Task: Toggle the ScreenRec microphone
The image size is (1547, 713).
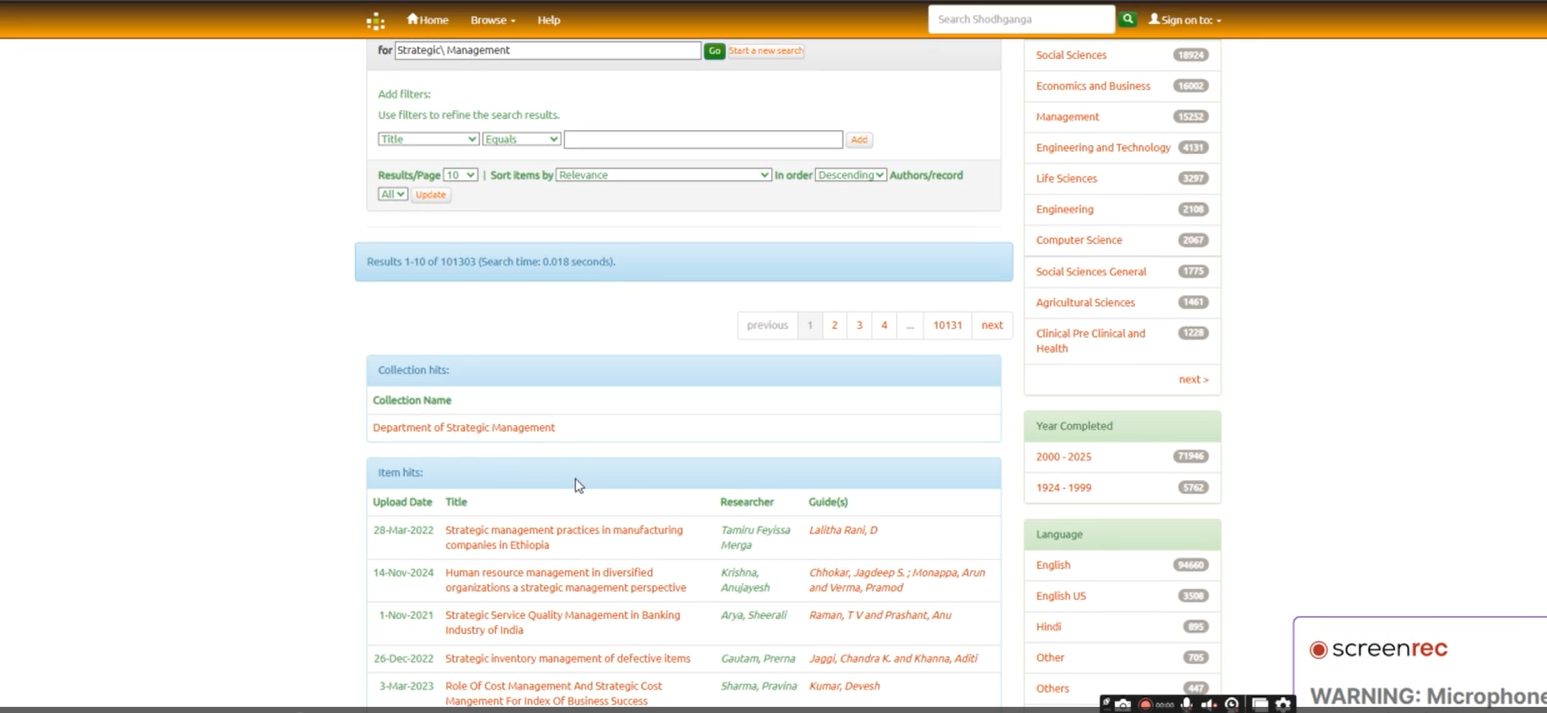Action: 1186,705
